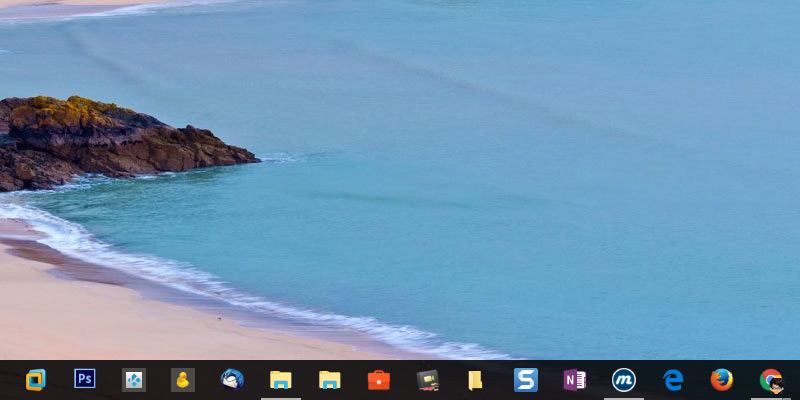Launch Snagit from the taskbar
This screenshot has height=400, width=800.
[x=526, y=380]
